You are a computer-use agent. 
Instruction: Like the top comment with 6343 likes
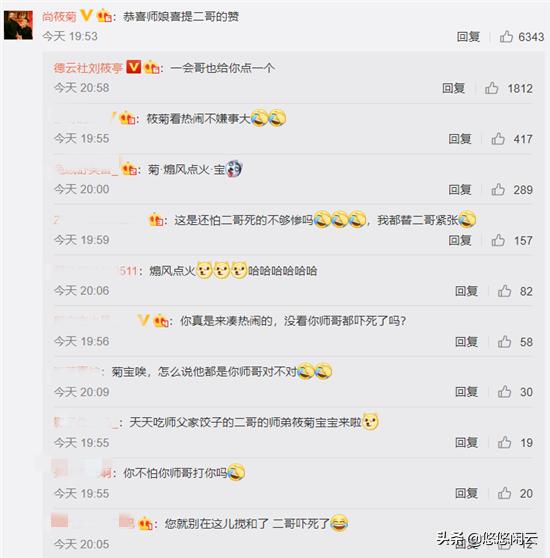pos(506,36)
